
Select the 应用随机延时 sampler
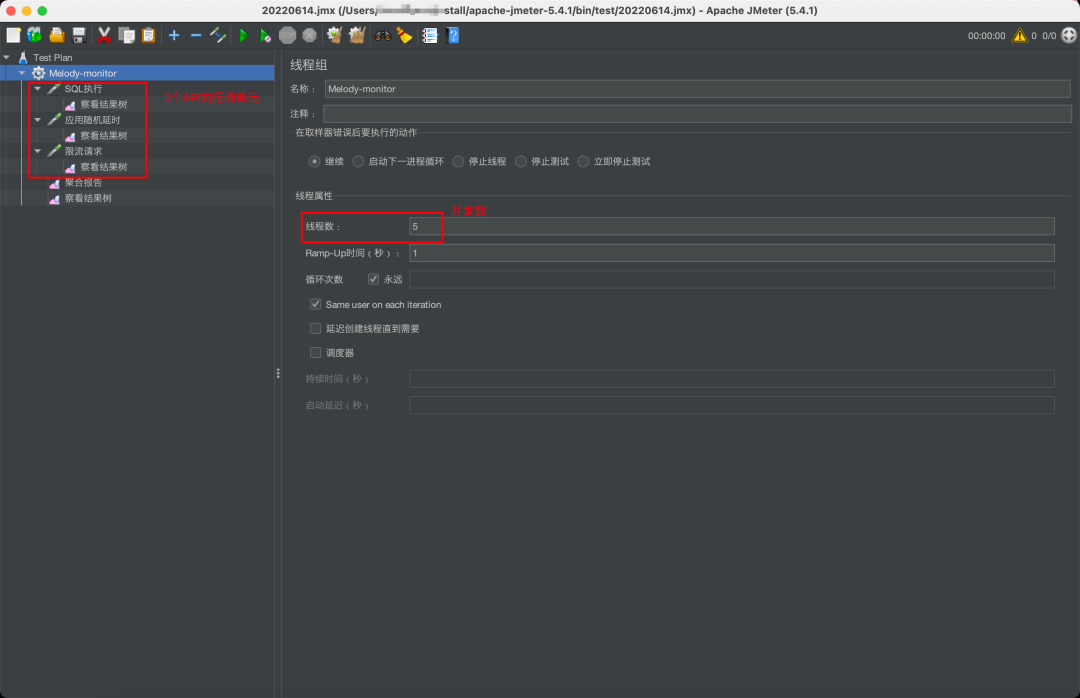point(92,120)
